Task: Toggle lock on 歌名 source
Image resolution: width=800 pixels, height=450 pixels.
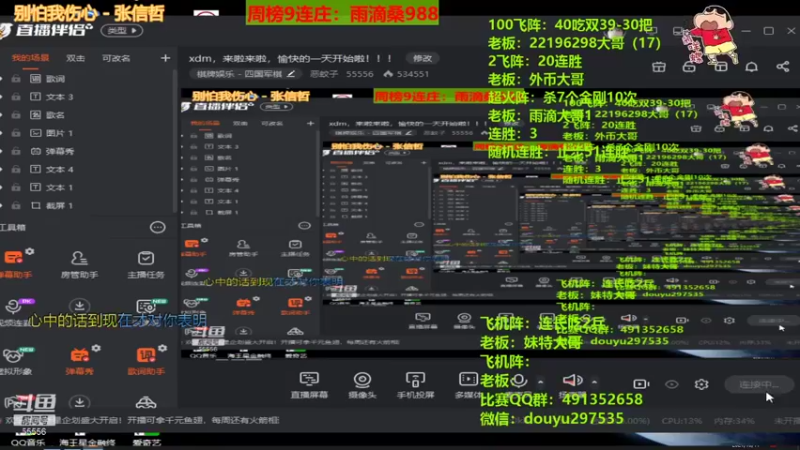Action: pyautogui.click(x=16, y=115)
